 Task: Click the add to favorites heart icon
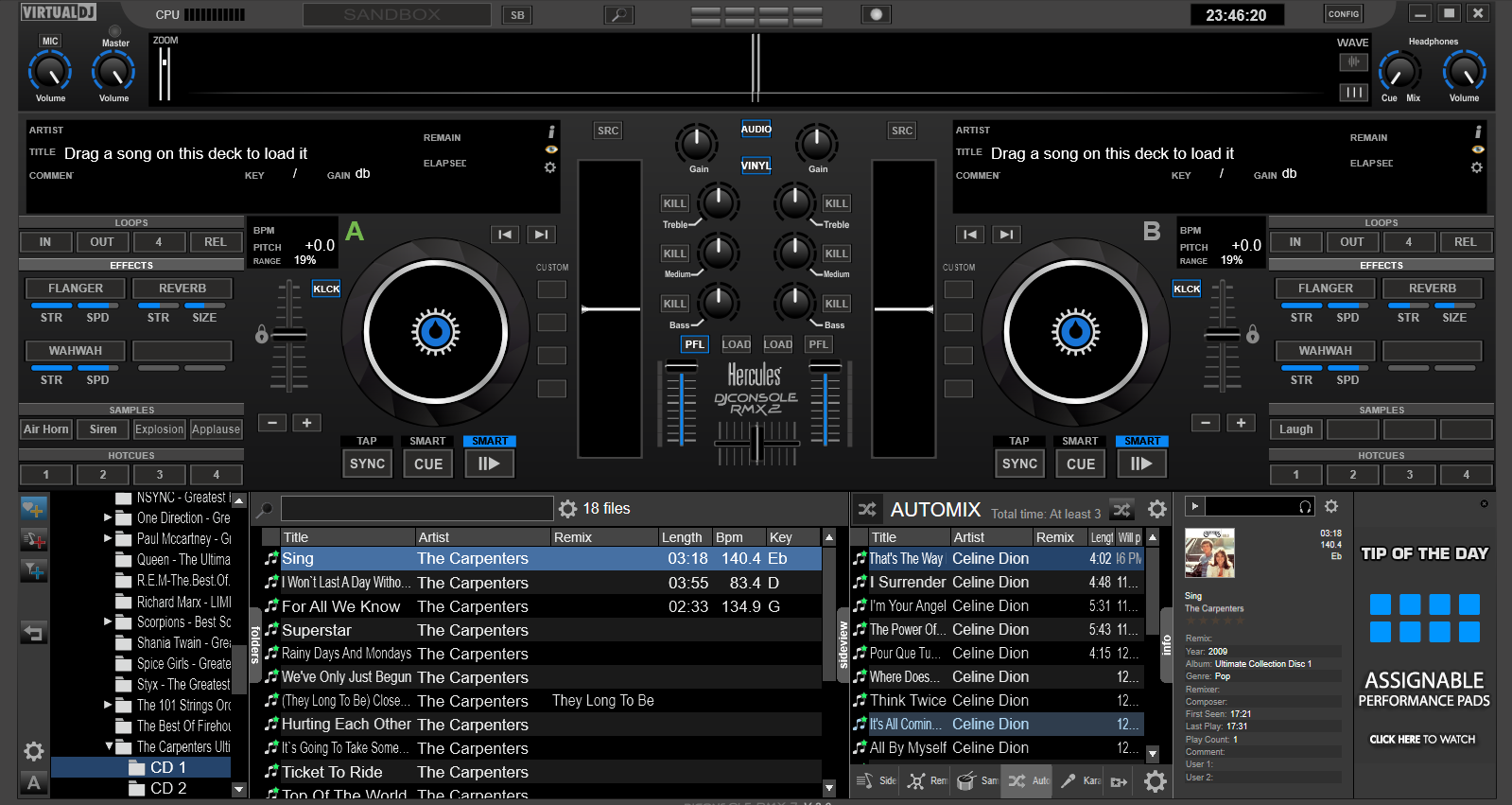[34, 509]
